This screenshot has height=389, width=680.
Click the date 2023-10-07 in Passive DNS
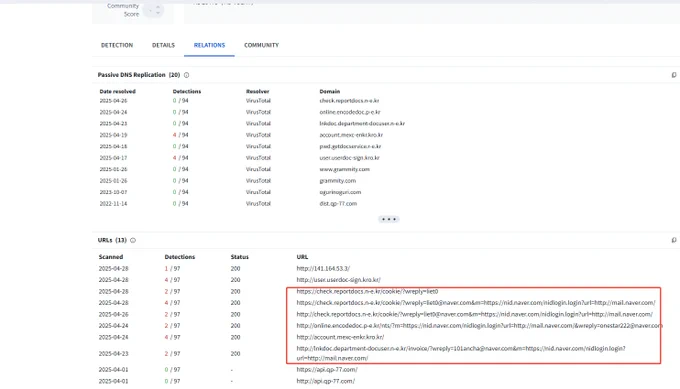tap(113, 192)
